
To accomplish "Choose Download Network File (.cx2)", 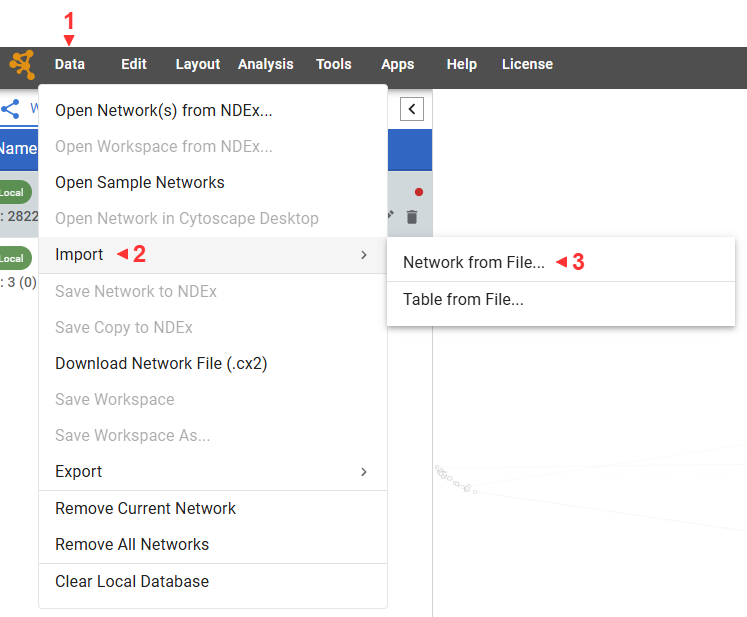I will [213, 364].
